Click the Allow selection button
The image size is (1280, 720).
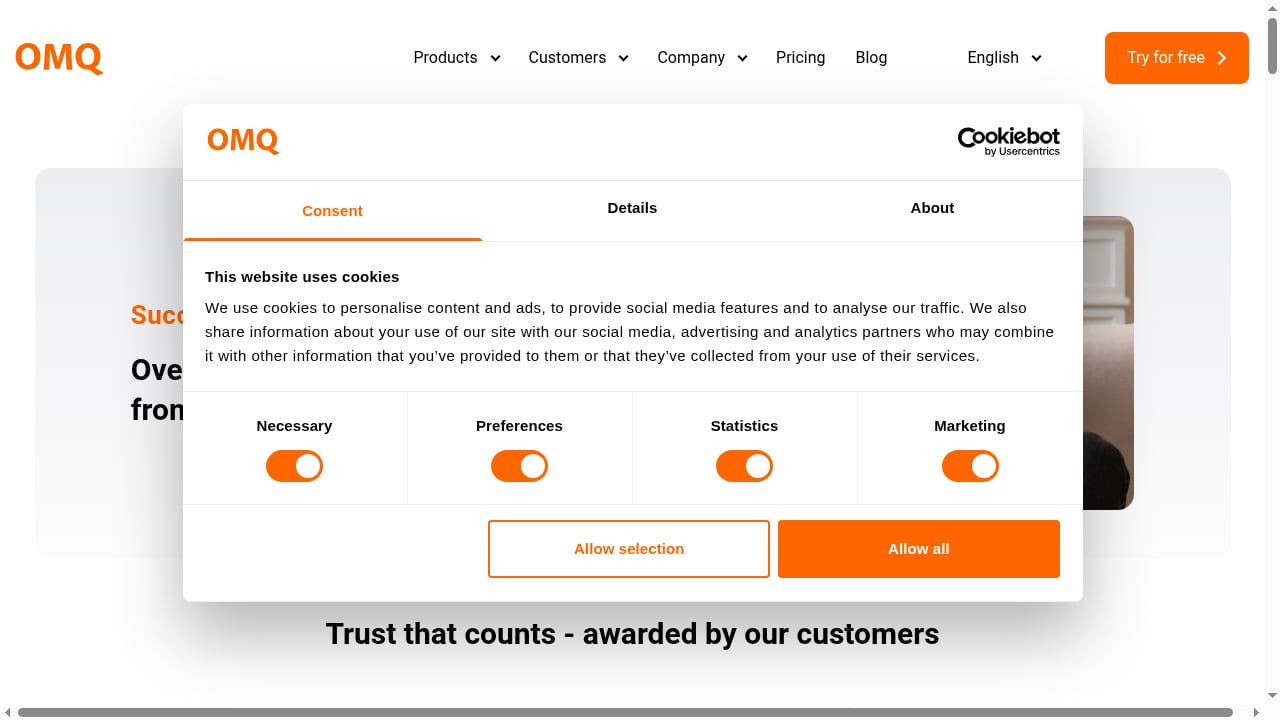tap(629, 549)
